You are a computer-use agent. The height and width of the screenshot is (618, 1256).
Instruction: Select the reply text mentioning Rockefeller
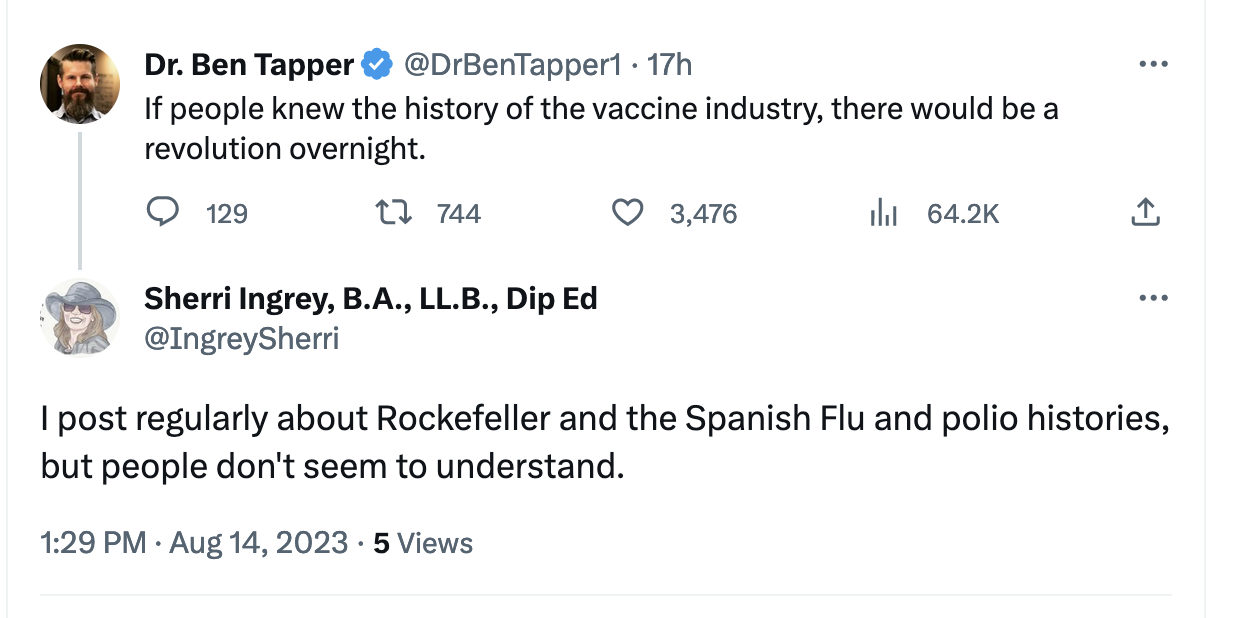604,441
